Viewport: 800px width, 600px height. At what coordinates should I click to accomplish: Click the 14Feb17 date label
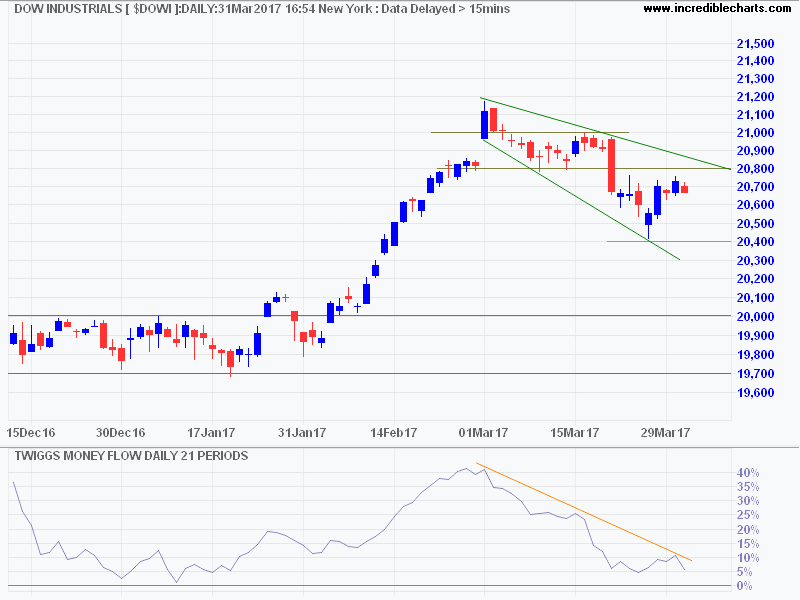(x=393, y=433)
